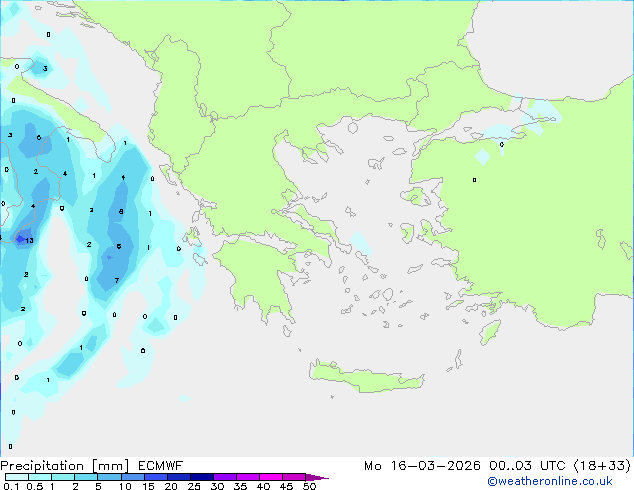Screen dimensions: 634x490
Task: Pick the 1–2 mm legend swatch
Action: pyautogui.click(x=63, y=477)
